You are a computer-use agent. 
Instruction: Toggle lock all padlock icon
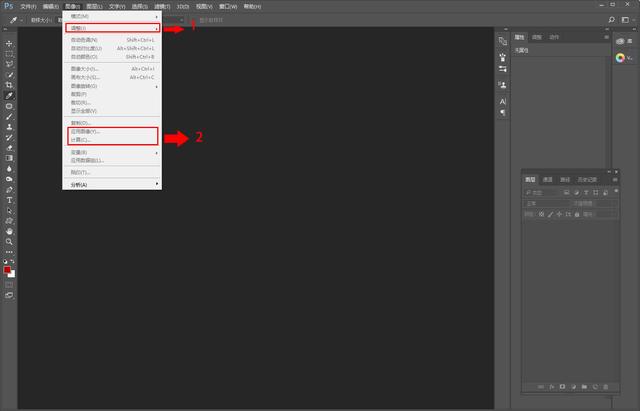click(x=577, y=214)
